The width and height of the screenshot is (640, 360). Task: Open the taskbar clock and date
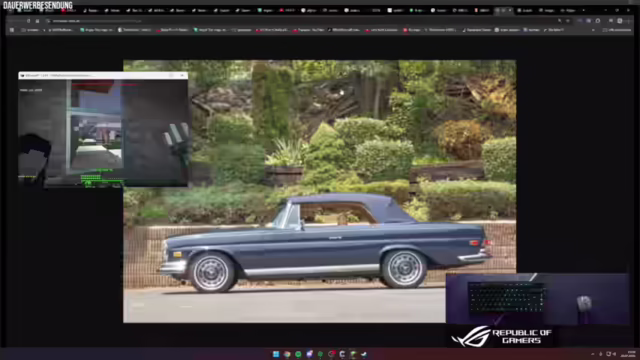click(631, 354)
